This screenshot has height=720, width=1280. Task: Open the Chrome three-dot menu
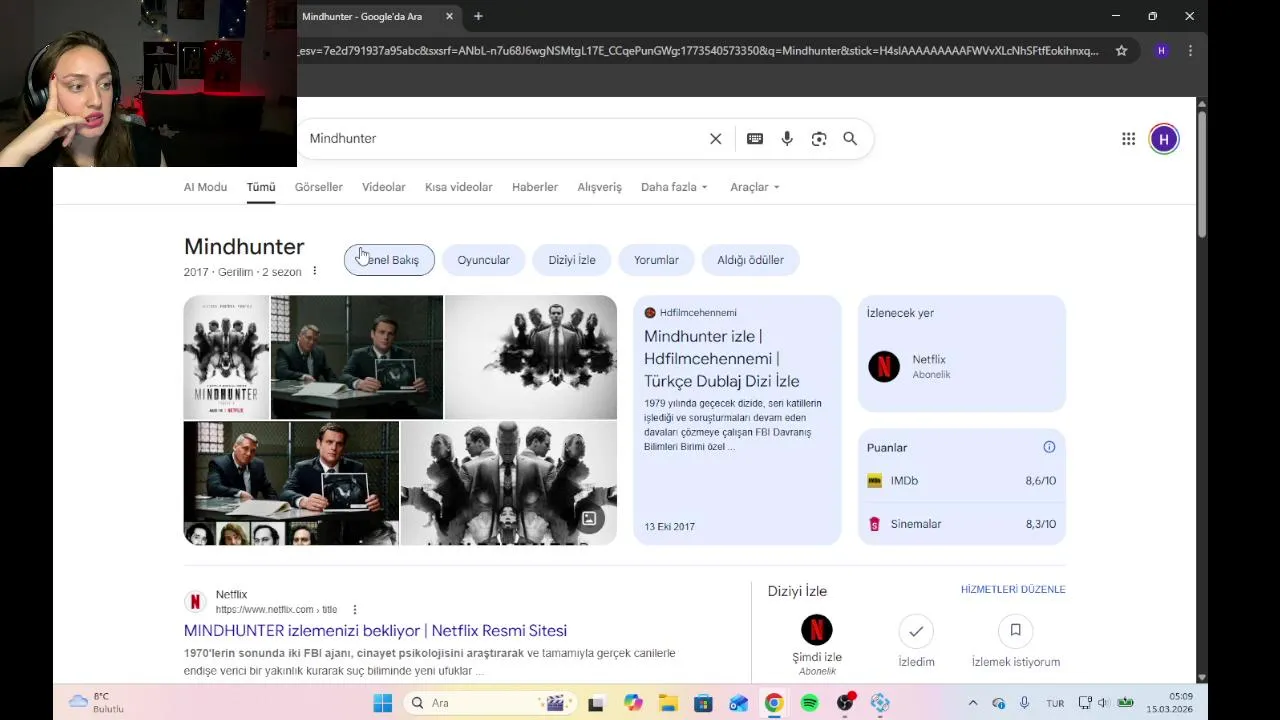tap(1190, 51)
